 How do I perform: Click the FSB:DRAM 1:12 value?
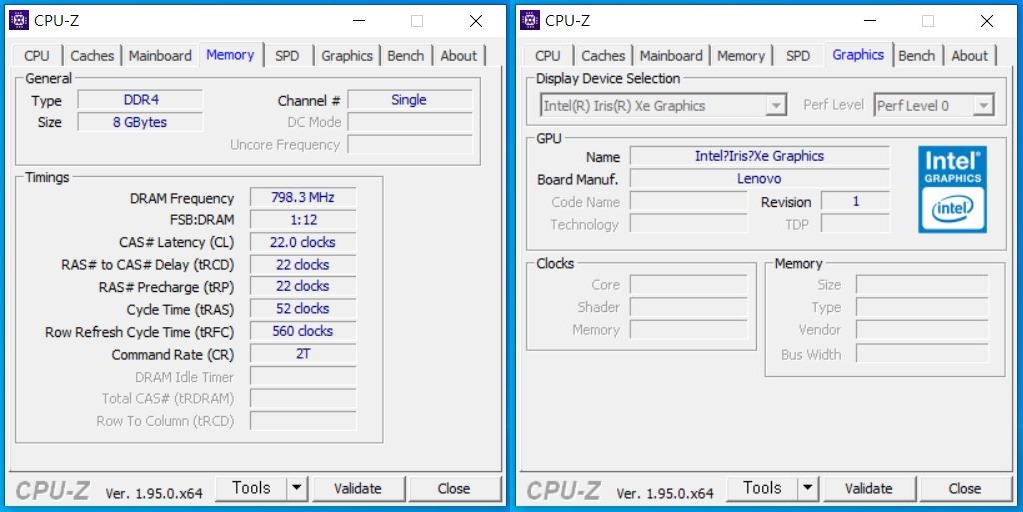[x=303, y=220]
